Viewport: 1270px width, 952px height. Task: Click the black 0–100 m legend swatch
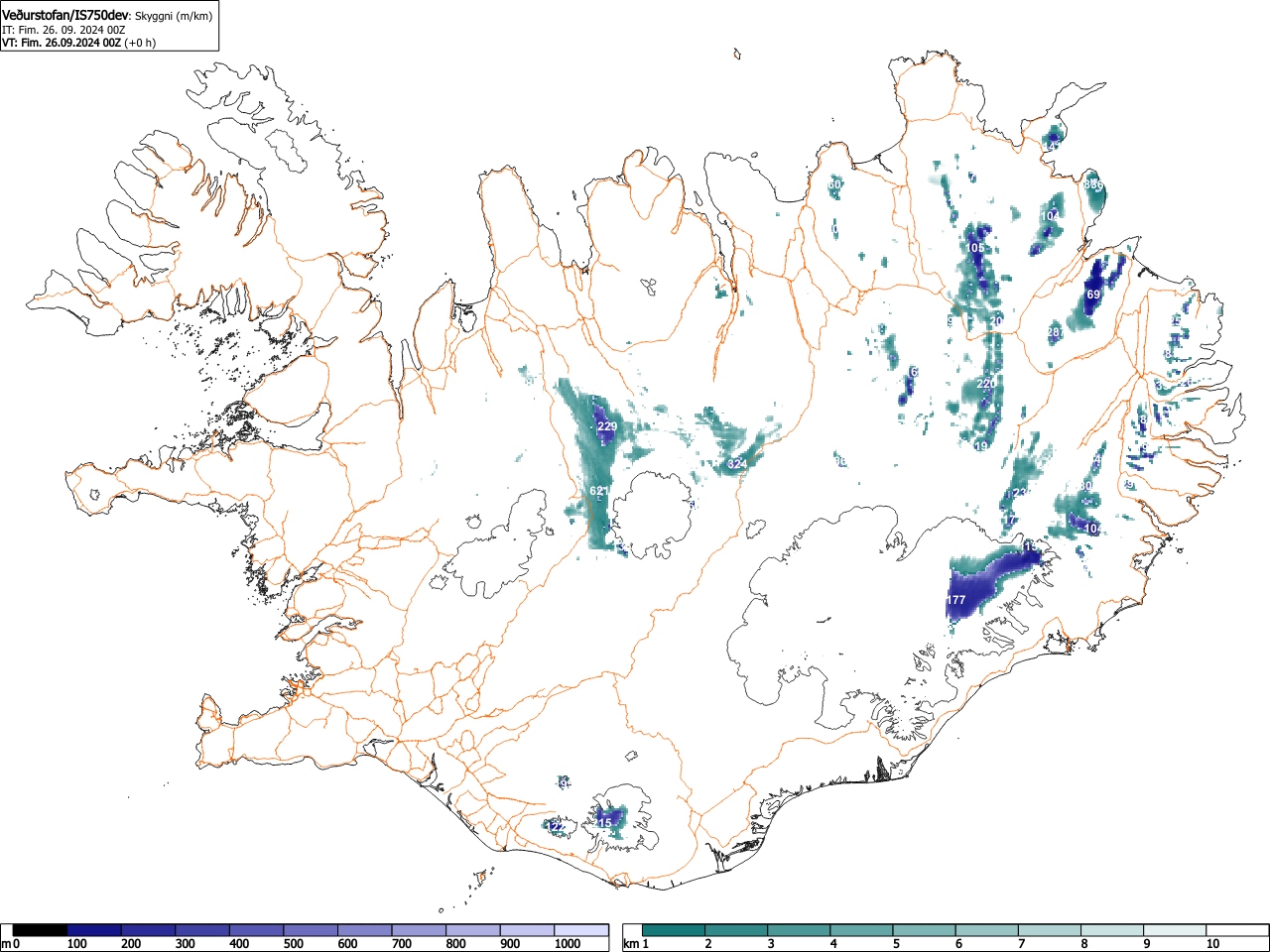[x=41, y=930]
